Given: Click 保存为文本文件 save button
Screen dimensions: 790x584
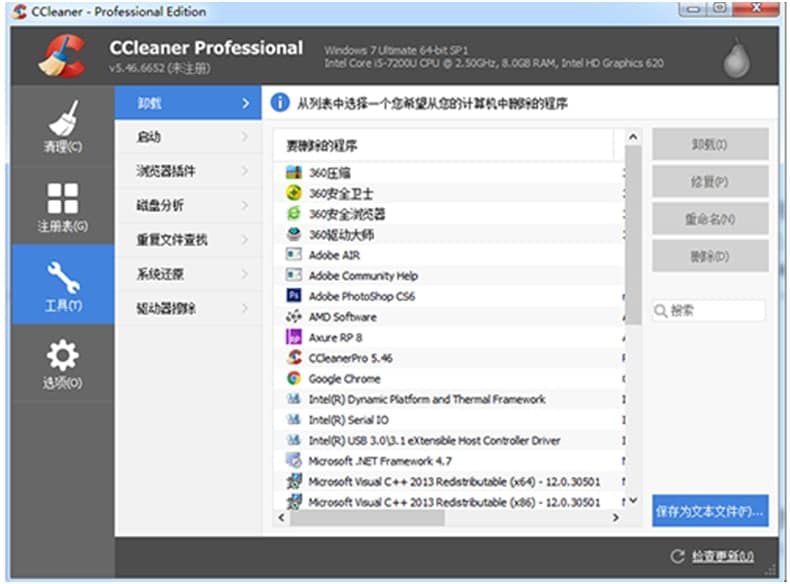Looking at the screenshot, I should [710, 511].
